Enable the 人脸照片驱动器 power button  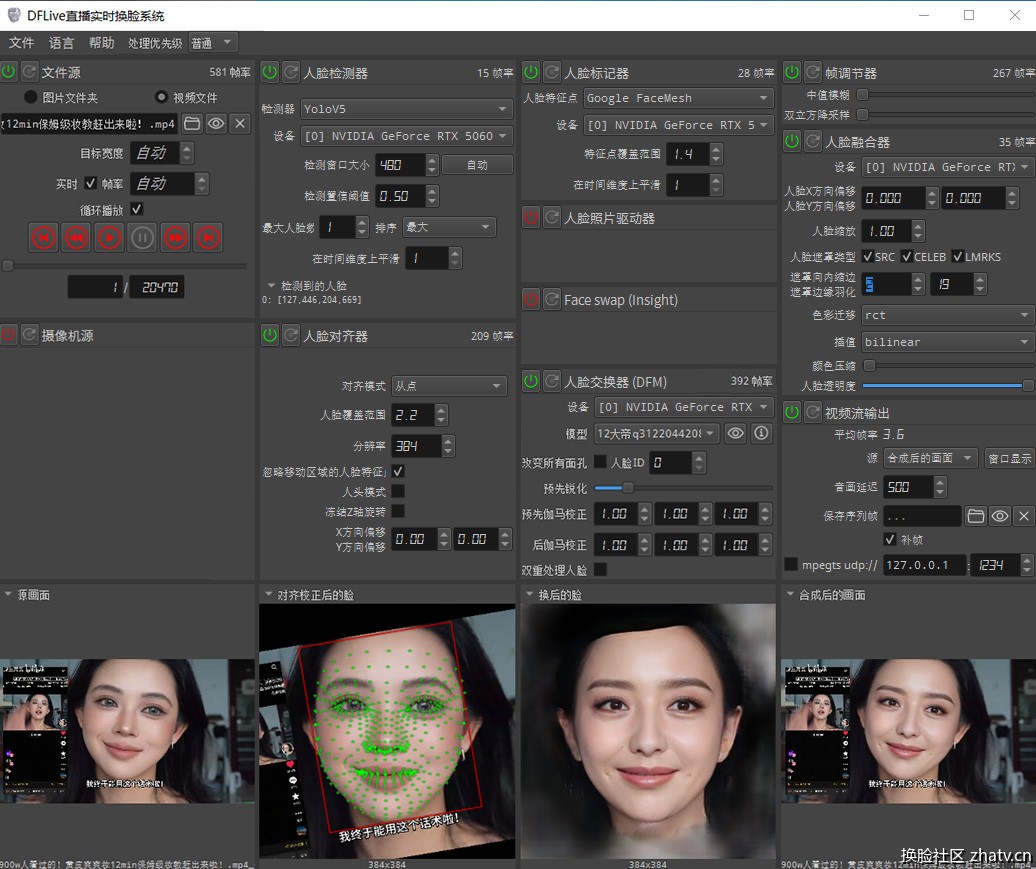tap(531, 217)
